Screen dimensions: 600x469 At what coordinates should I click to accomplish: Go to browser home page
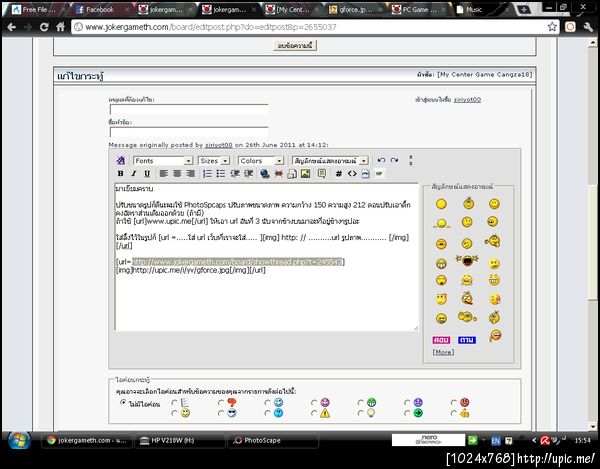pos(60,27)
